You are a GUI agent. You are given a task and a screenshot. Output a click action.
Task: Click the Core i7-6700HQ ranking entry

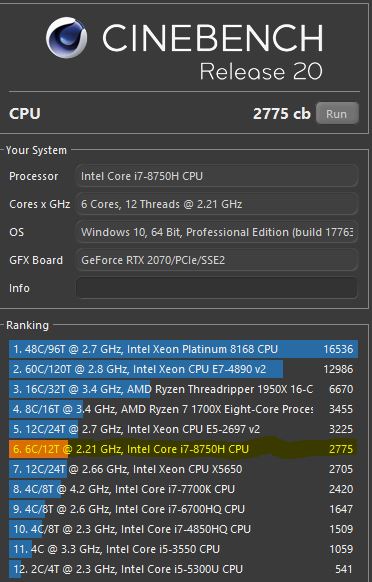[183, 509]
